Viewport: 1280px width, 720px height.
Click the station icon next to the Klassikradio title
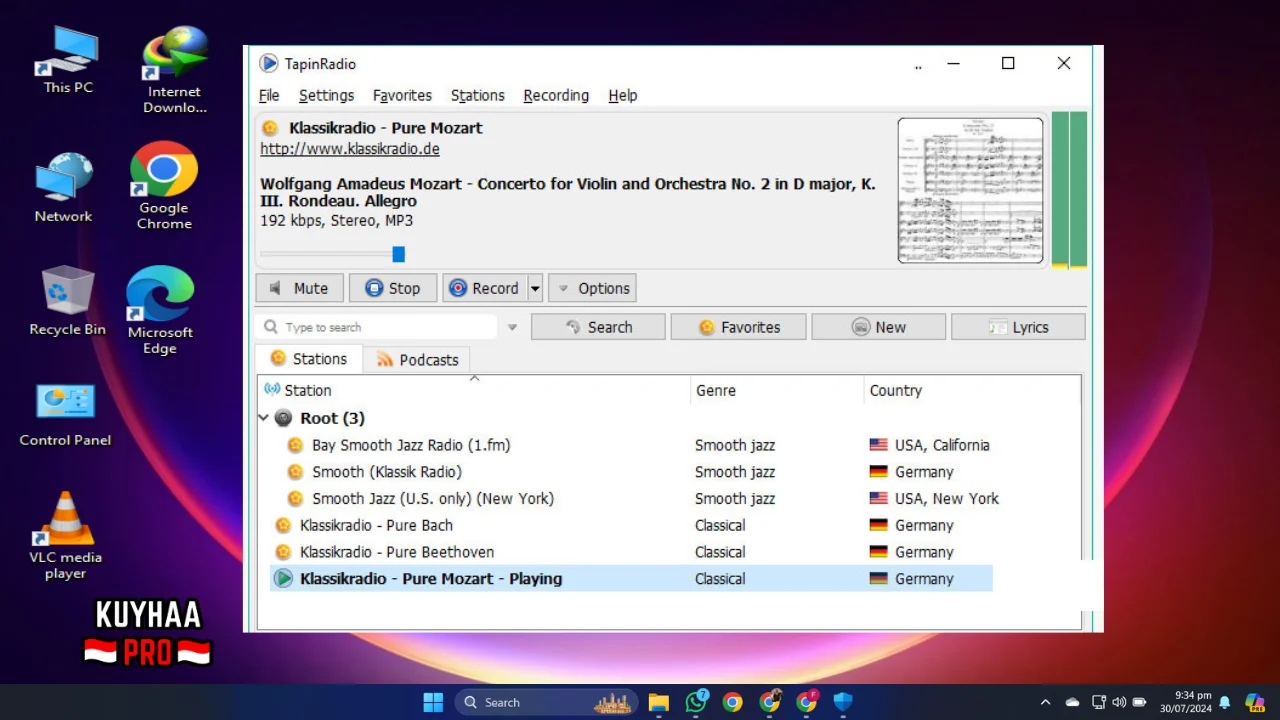[270, 128]
